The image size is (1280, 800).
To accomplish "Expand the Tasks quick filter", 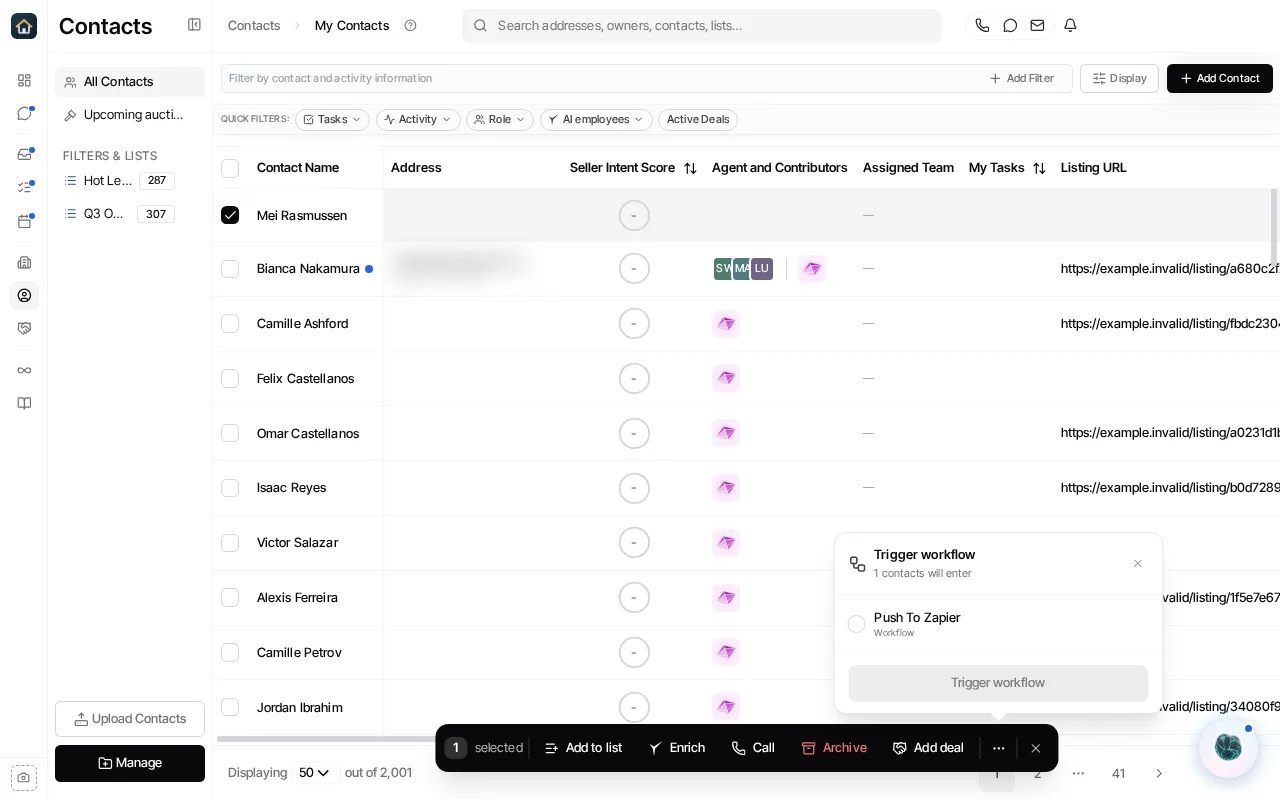I will tap(332, 120).
